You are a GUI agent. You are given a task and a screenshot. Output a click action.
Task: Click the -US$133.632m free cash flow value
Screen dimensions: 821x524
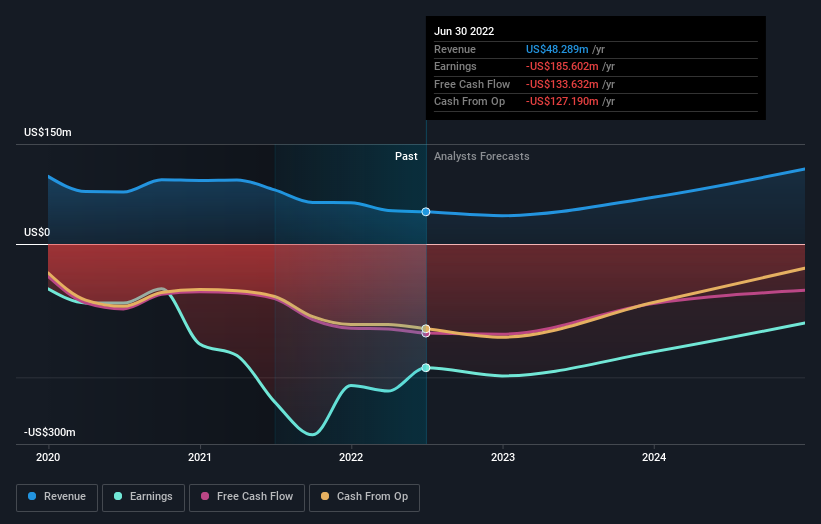point(562,84)
